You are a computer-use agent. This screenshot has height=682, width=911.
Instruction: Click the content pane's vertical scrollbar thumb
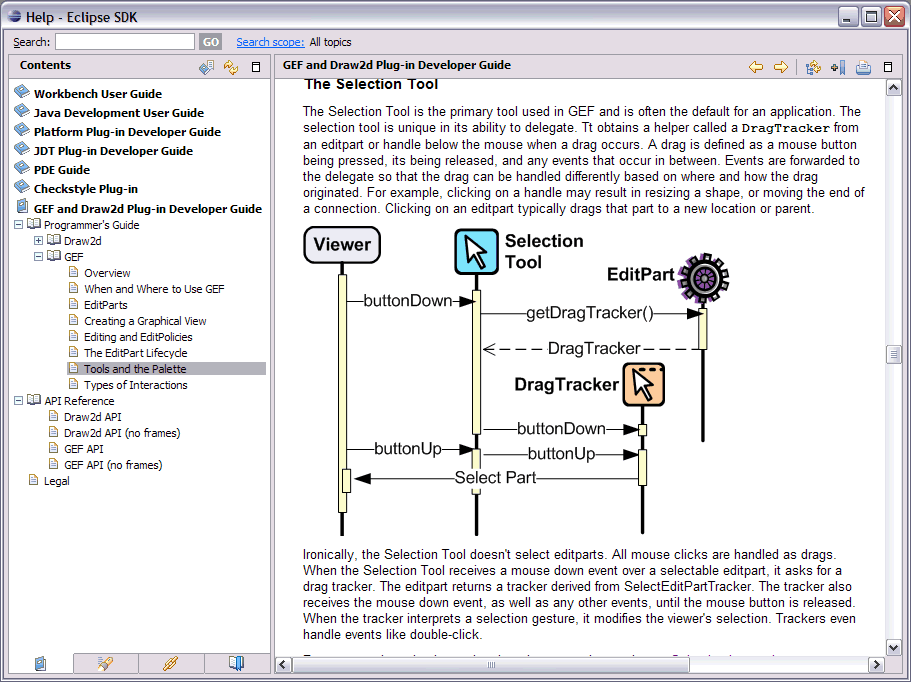(894, 354)
